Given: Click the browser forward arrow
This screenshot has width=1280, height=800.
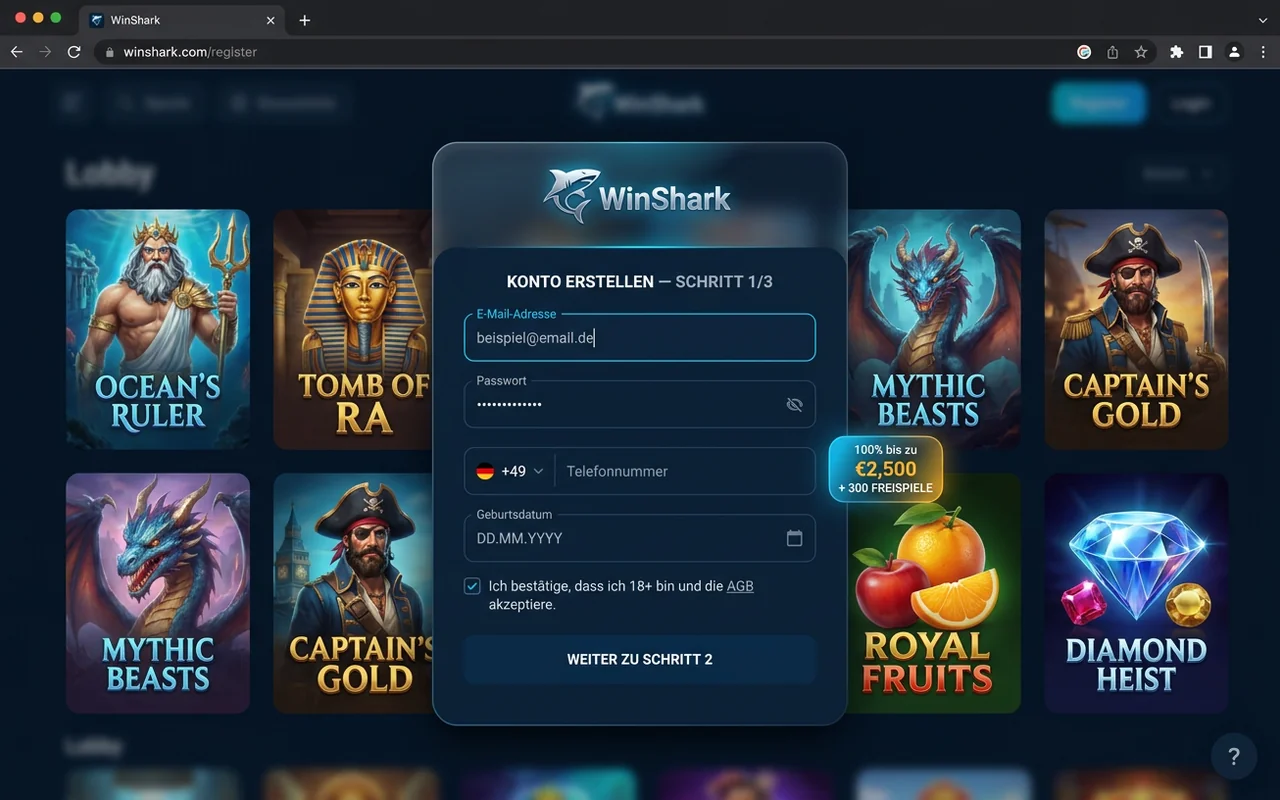Looking at the screenshot, I should (45, 52).
